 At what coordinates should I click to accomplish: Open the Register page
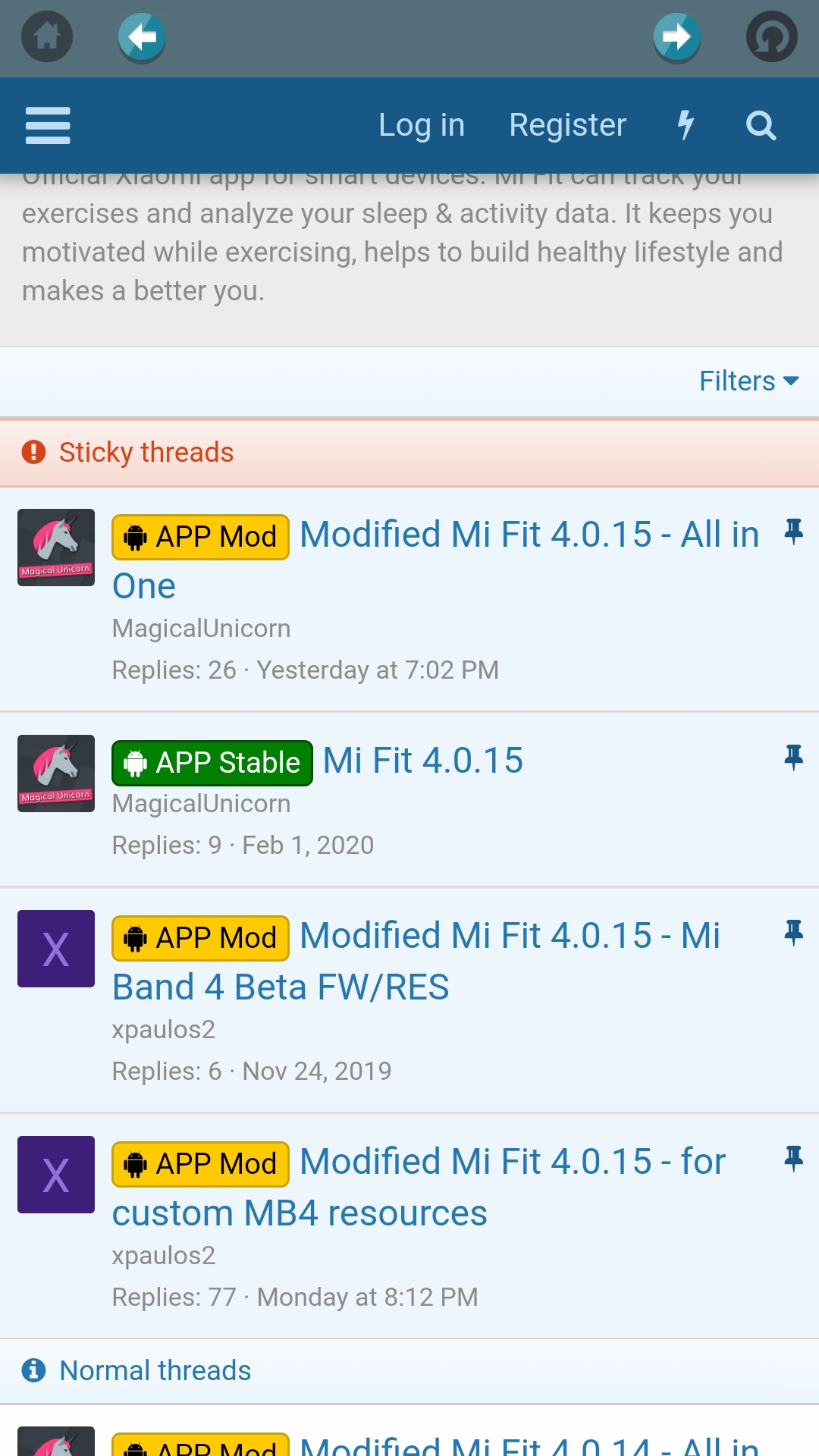click(x=567, y=125)
